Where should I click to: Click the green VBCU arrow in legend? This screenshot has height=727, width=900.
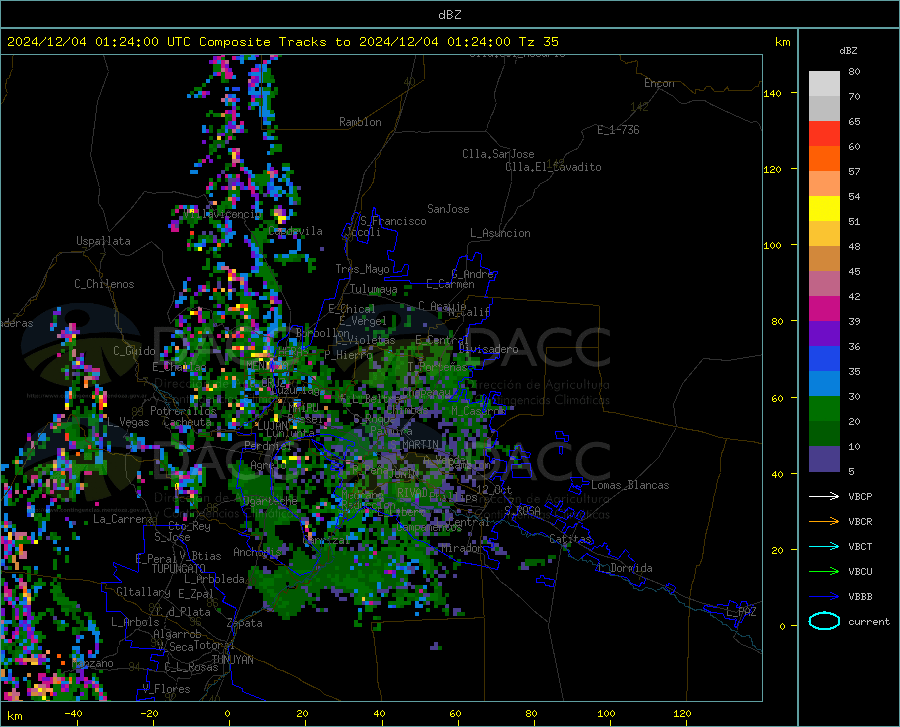[824, 572]
